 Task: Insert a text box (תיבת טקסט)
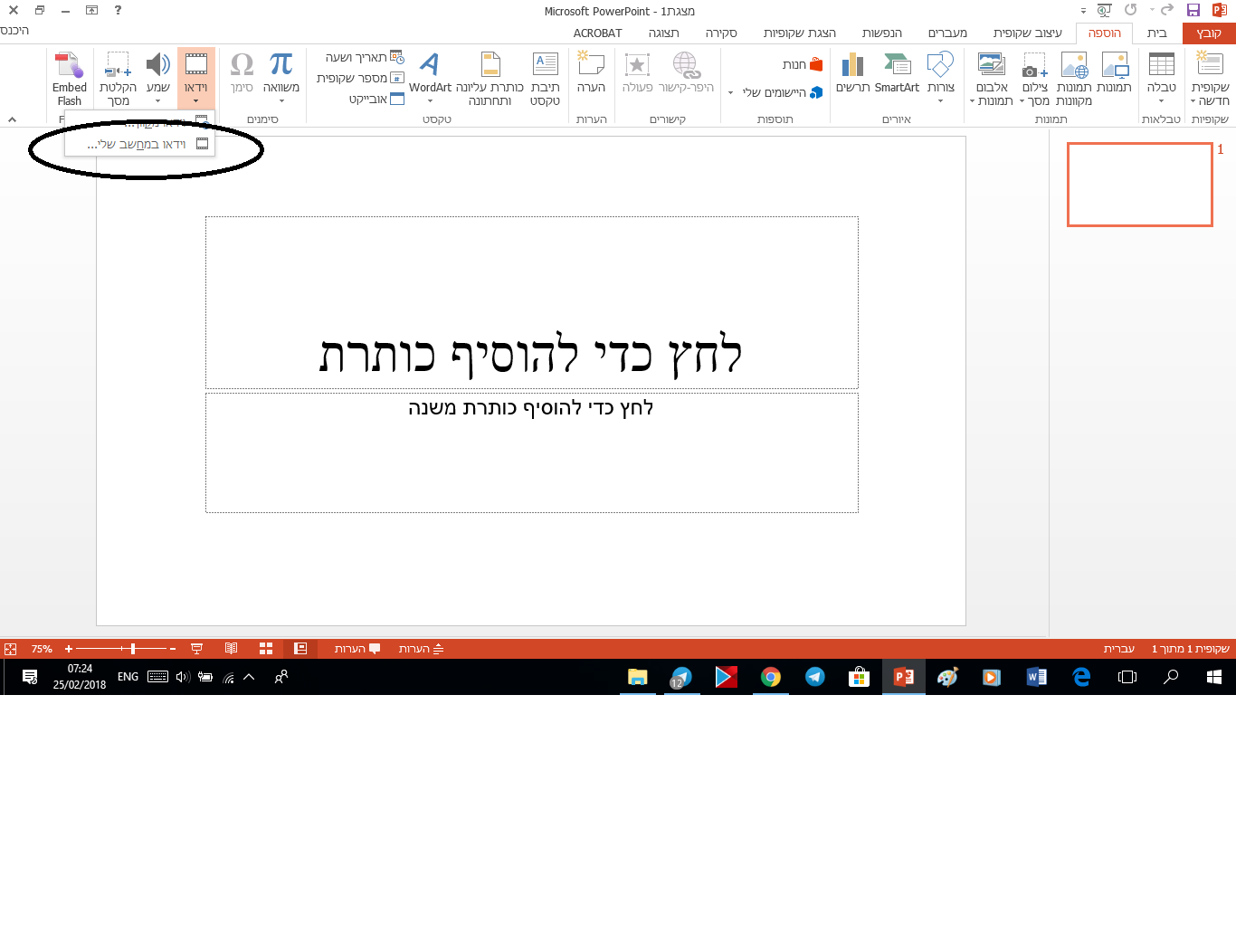[x=545, y=72]
